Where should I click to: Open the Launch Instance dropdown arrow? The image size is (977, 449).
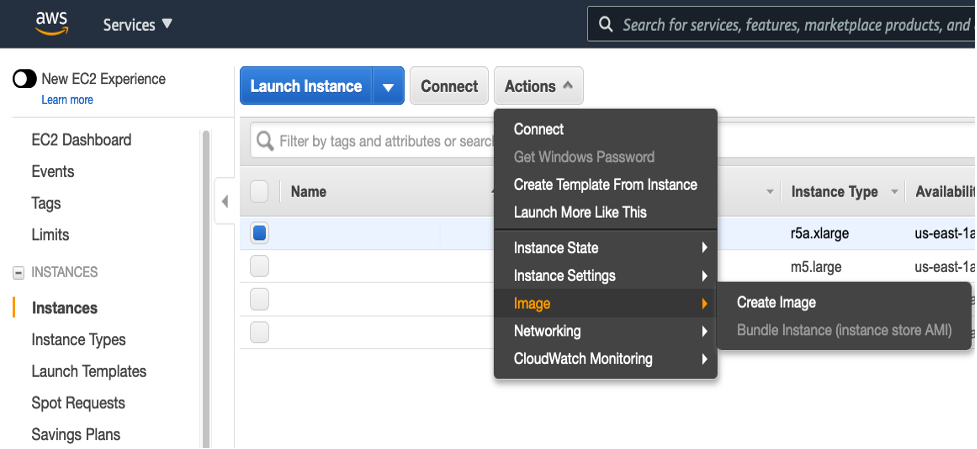(x=388, y=87)
